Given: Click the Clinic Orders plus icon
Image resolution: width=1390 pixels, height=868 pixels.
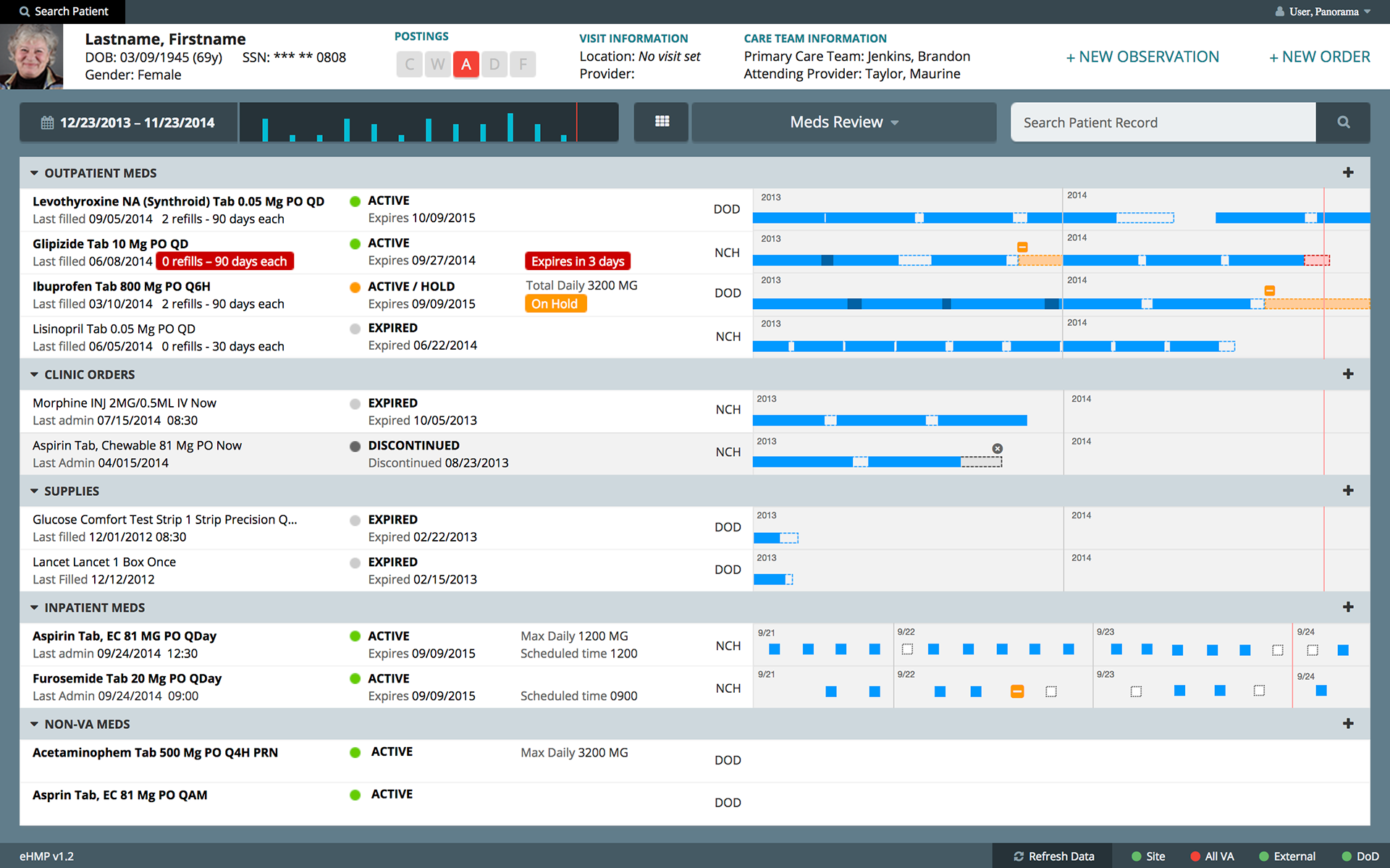Looking at the screenshot, I should (1347, 374).
